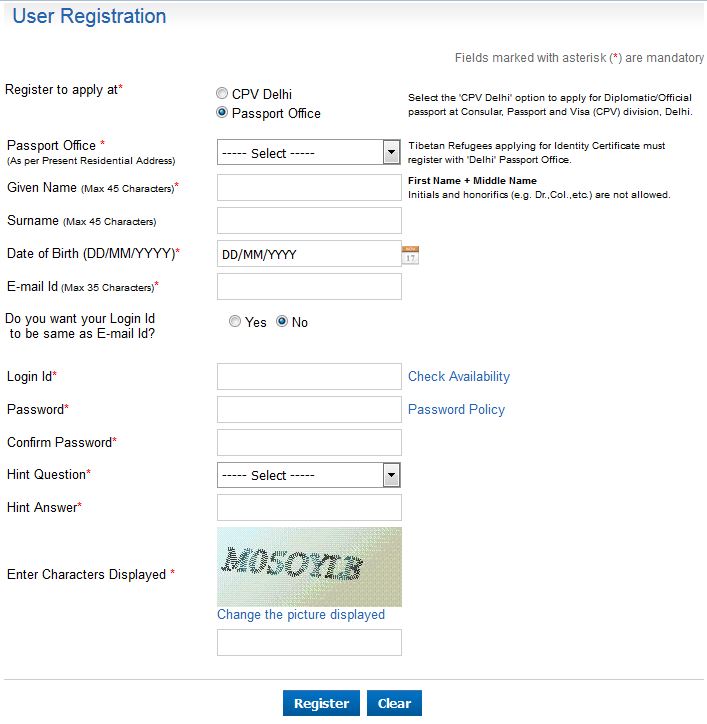Click the Confirm Password field

309,442
